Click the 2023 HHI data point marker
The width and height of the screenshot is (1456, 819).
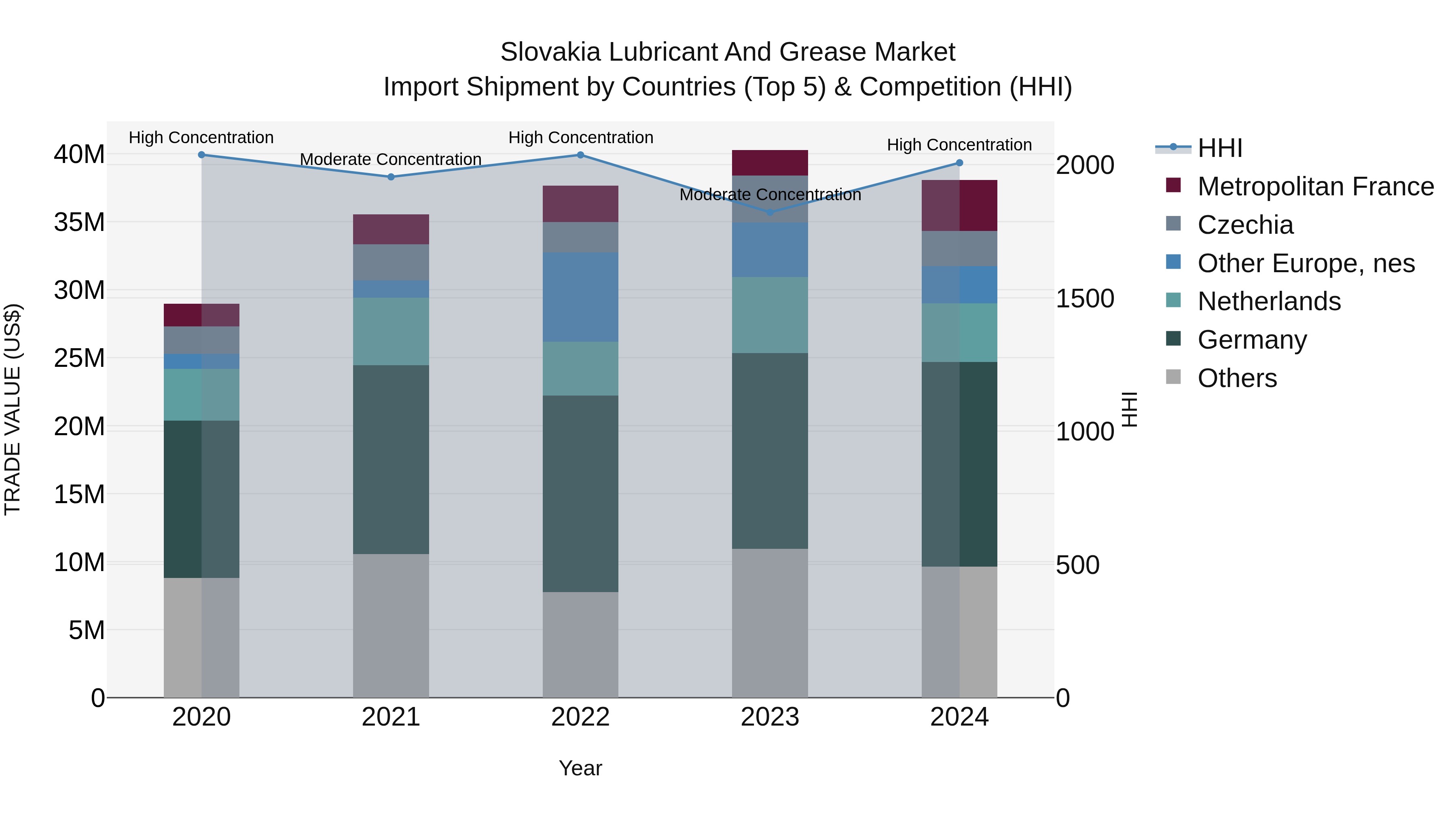770,212
